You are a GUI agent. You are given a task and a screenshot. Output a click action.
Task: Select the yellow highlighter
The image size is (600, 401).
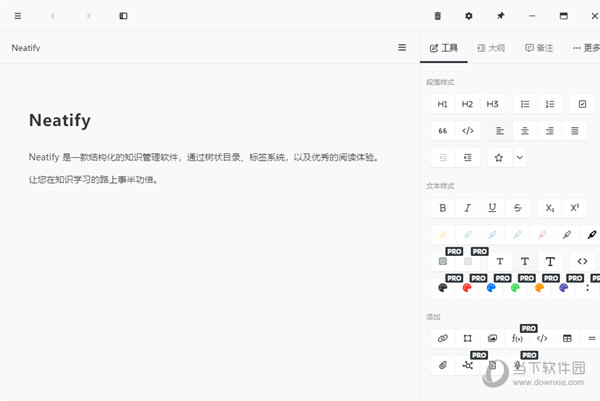[443, 235]
